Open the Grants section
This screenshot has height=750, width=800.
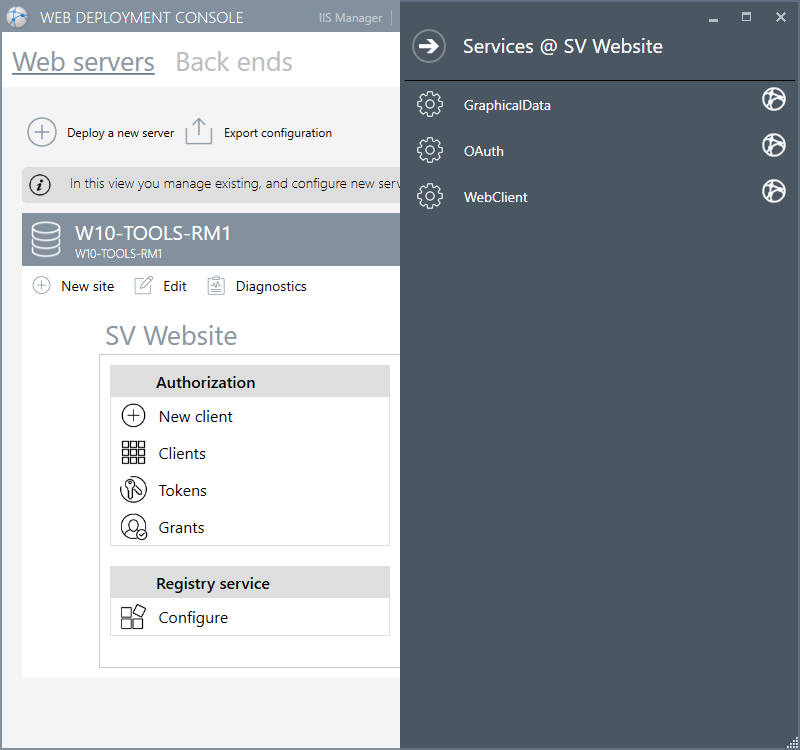click(181, 527)
